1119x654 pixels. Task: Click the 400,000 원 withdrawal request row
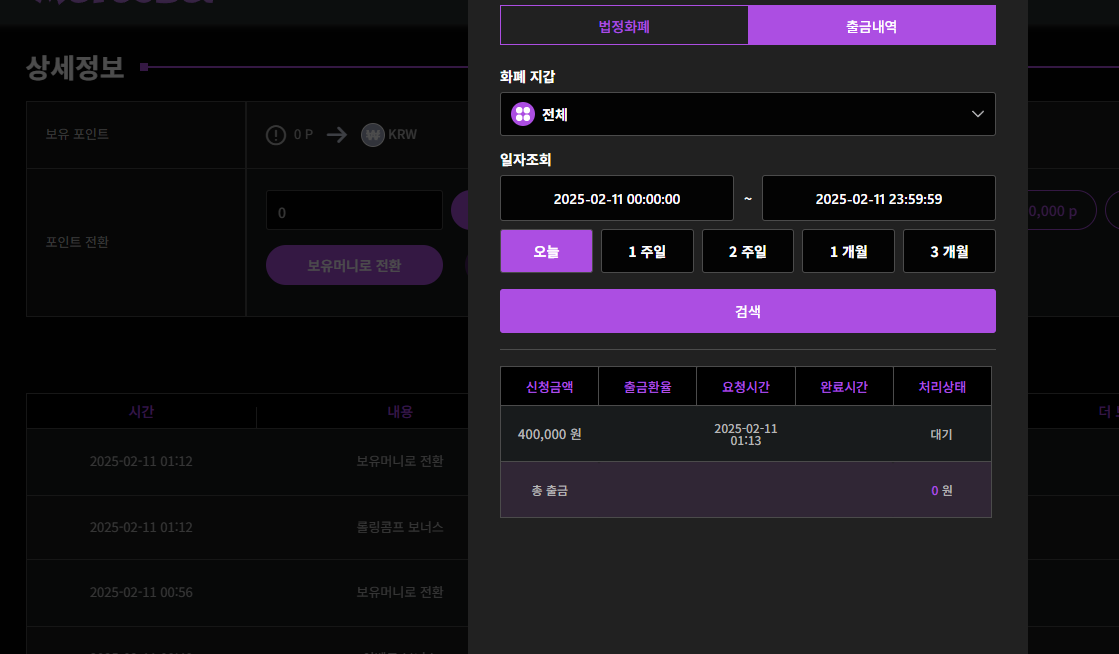[x=745, y=434]
